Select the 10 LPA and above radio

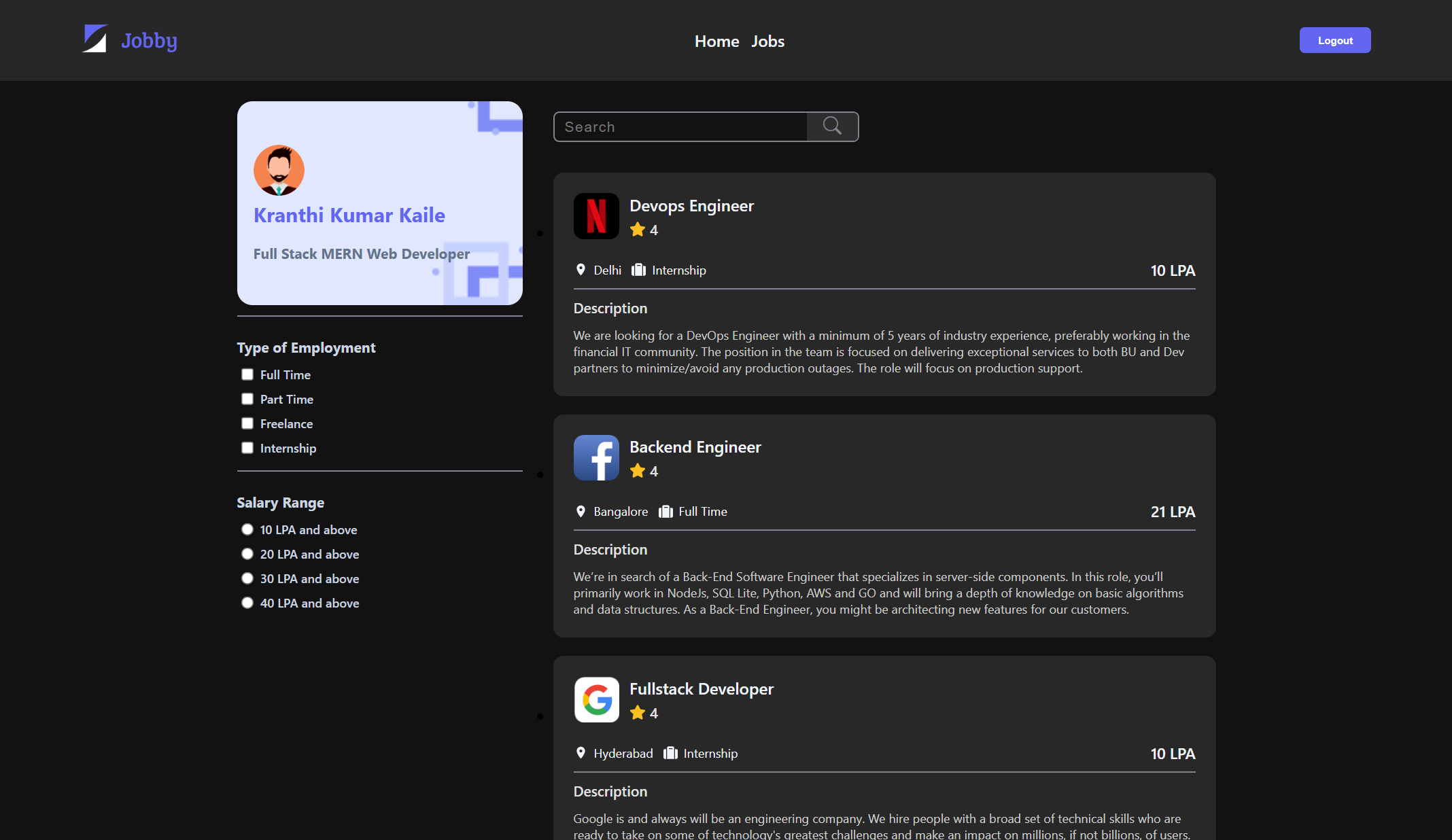pos(247,529)
